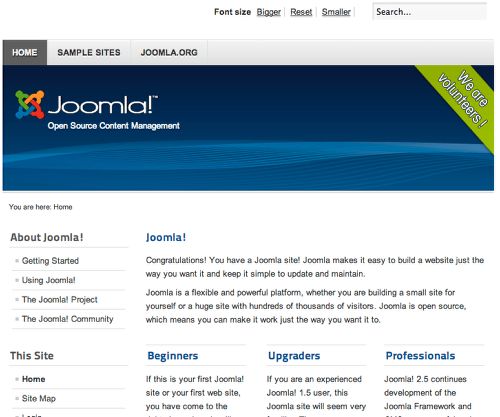Open Site Map in the This Site menu

tap(39, 398)
